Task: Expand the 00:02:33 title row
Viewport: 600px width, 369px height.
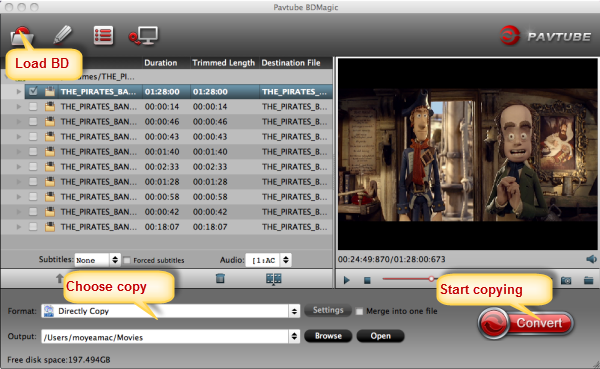Action: coord(18,167)
